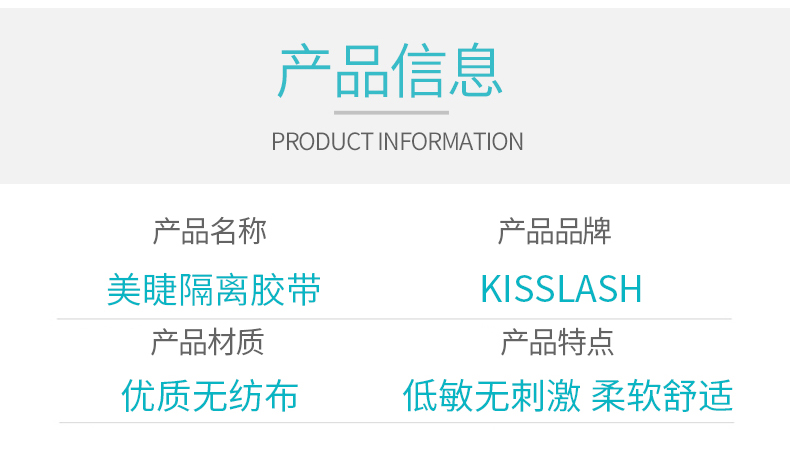
Task: Click the 低敏无刺激 feature text
Action: (492, 396)
